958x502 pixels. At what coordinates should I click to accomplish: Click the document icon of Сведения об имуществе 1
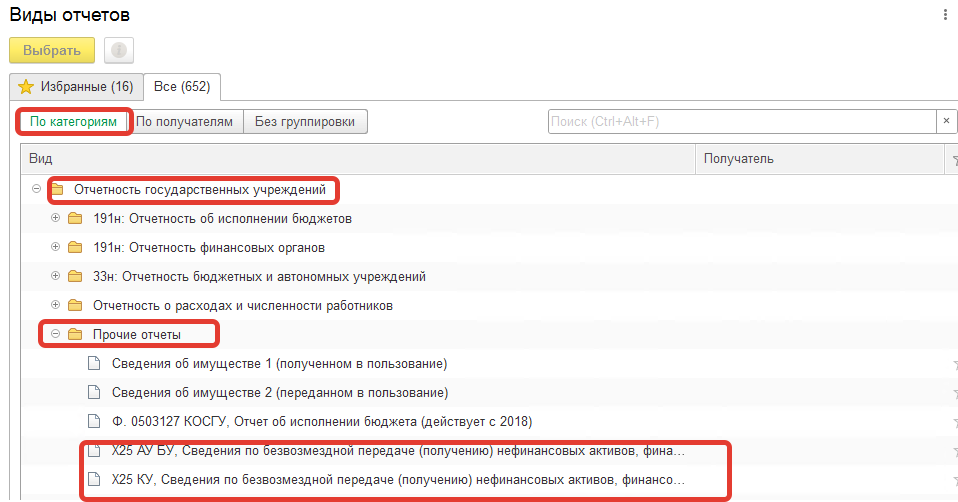point(94,363)
